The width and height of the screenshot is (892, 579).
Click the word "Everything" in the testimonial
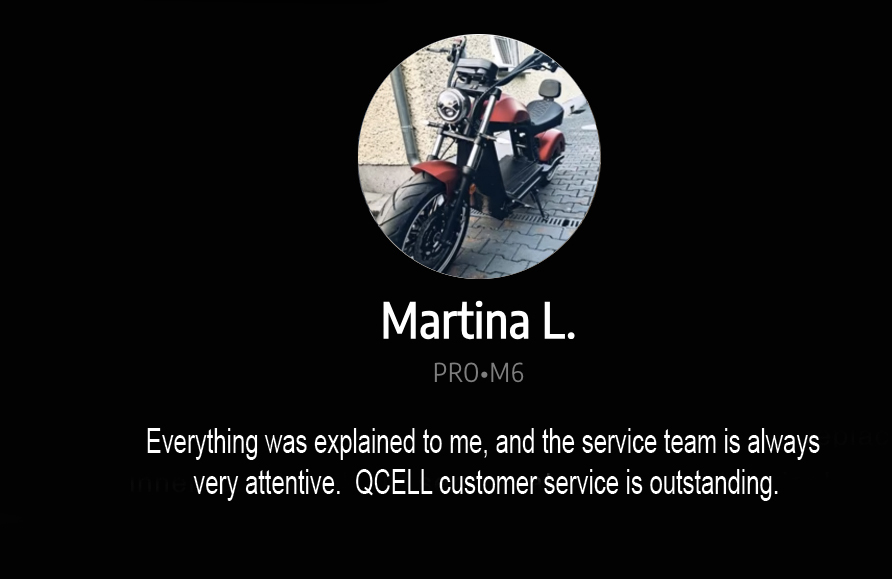[x=202, y=442]
